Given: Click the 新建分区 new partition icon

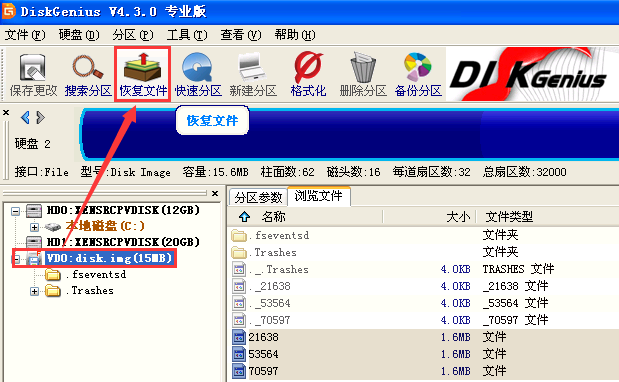Looking at the screenshot, I should [253, 67].
